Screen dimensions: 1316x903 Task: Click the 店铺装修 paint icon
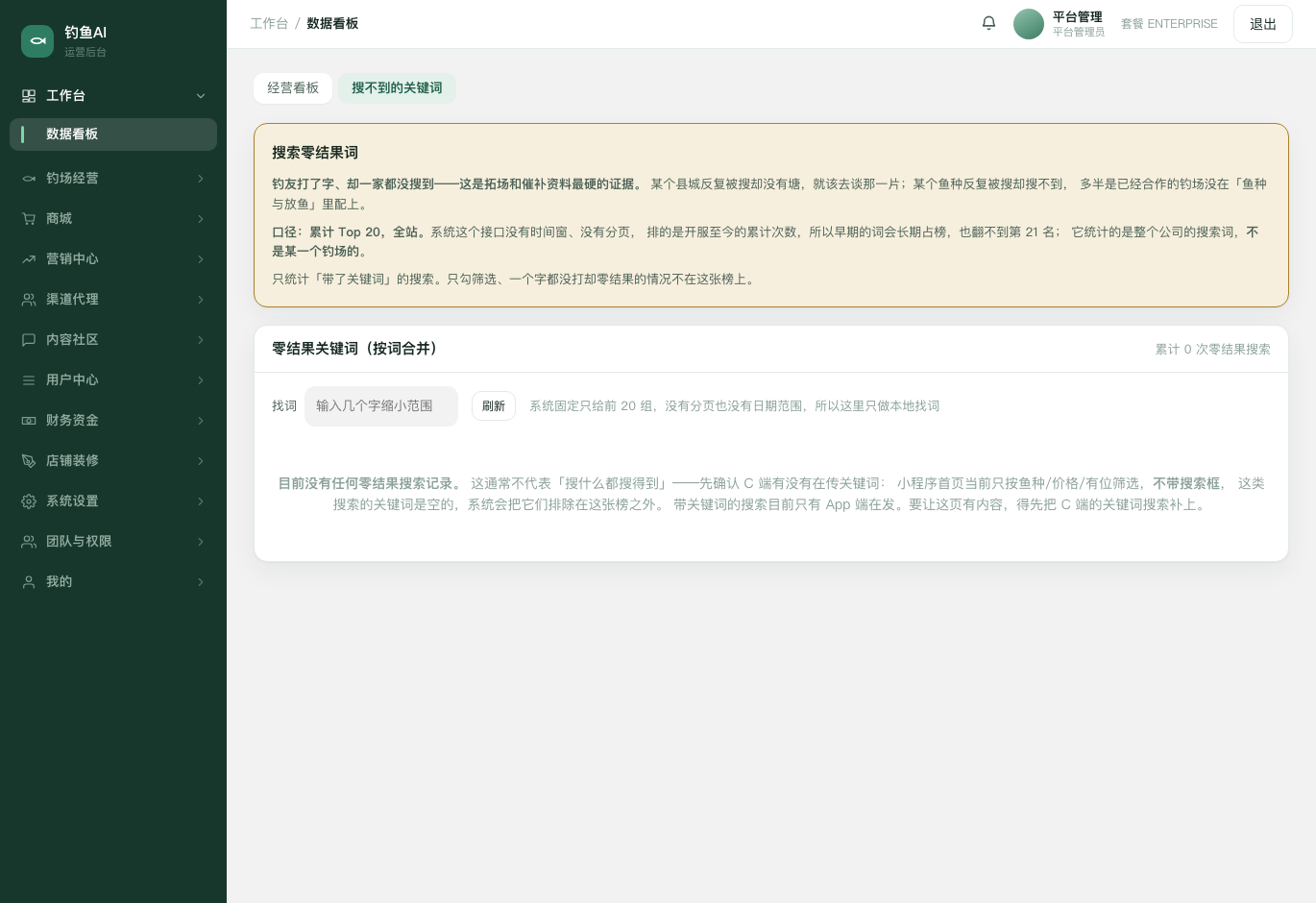tap(29, 461)
